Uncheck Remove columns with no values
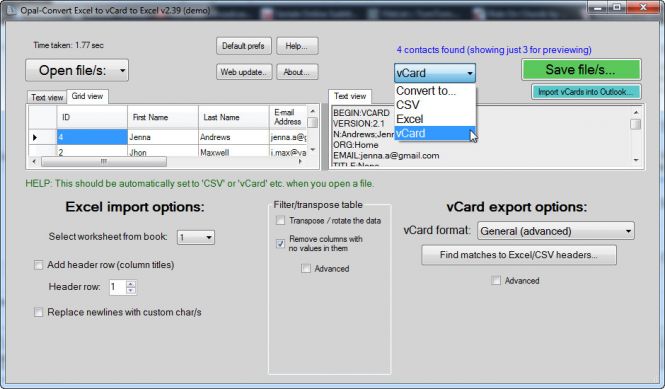This screenshot has width=665, height=389. 280,243
